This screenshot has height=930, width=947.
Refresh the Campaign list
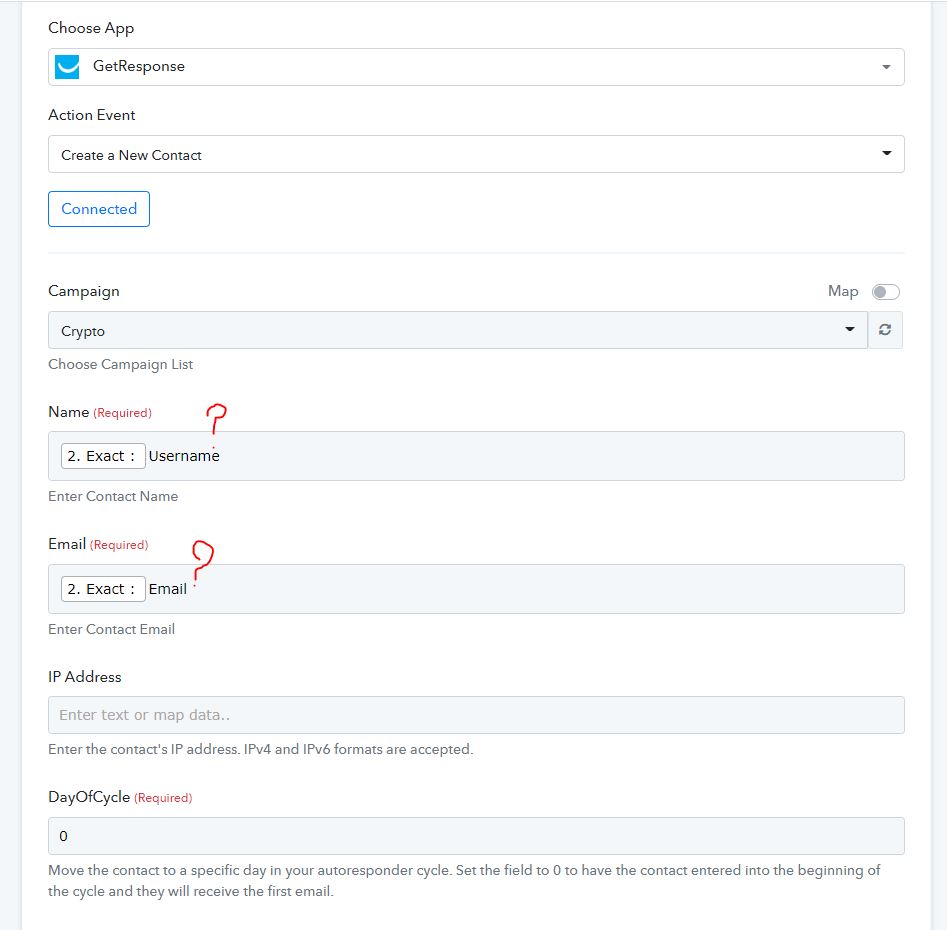point(885,330)
